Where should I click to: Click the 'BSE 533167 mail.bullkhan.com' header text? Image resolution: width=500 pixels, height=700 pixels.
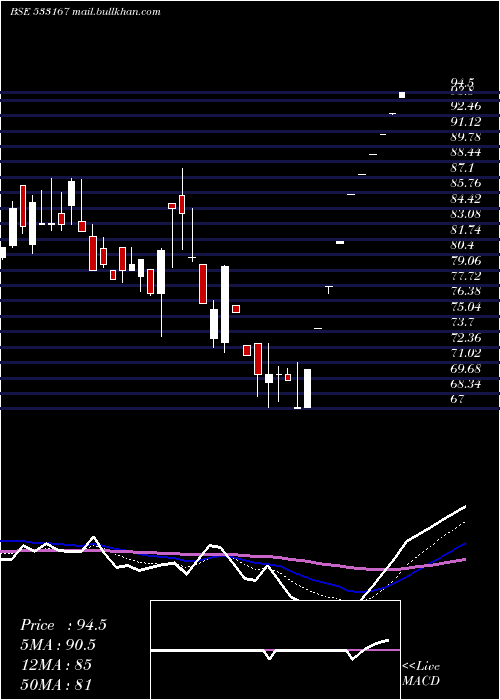point(85,12)
